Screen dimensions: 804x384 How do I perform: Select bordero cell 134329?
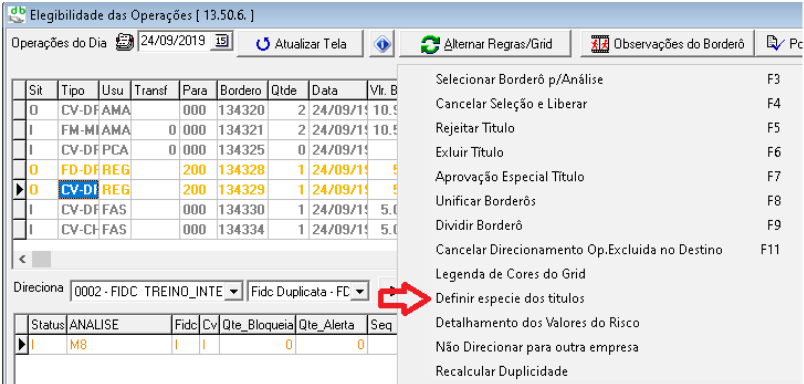pos(242,190)
